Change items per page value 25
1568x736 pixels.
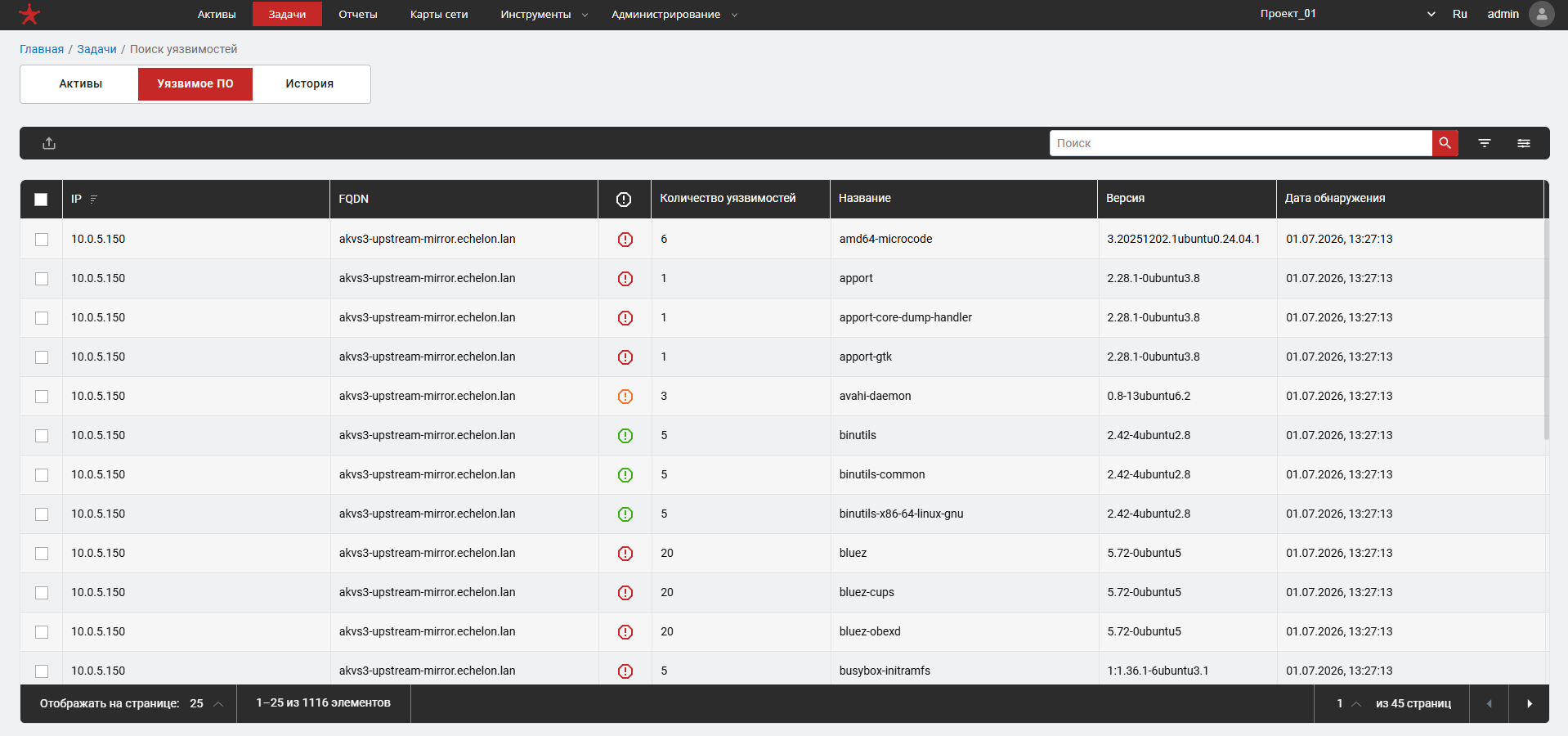click(206, 703)
